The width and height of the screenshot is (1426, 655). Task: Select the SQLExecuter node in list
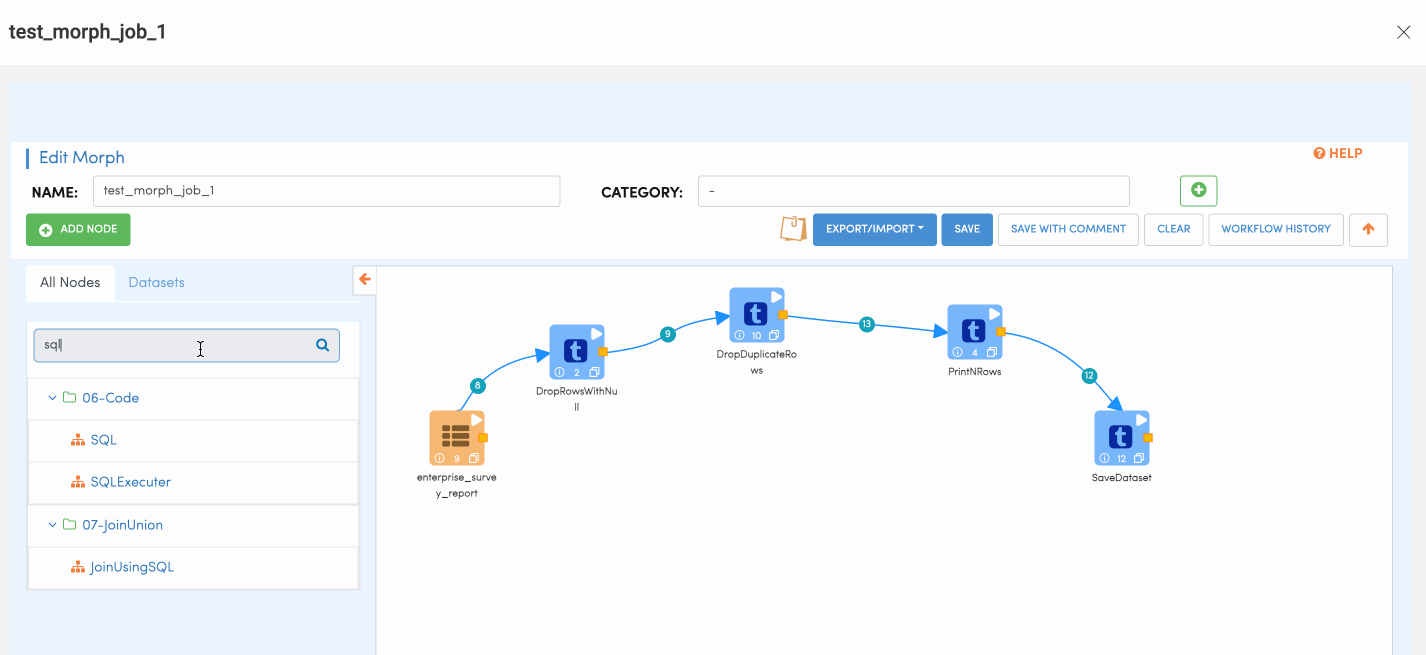[131, 482]
